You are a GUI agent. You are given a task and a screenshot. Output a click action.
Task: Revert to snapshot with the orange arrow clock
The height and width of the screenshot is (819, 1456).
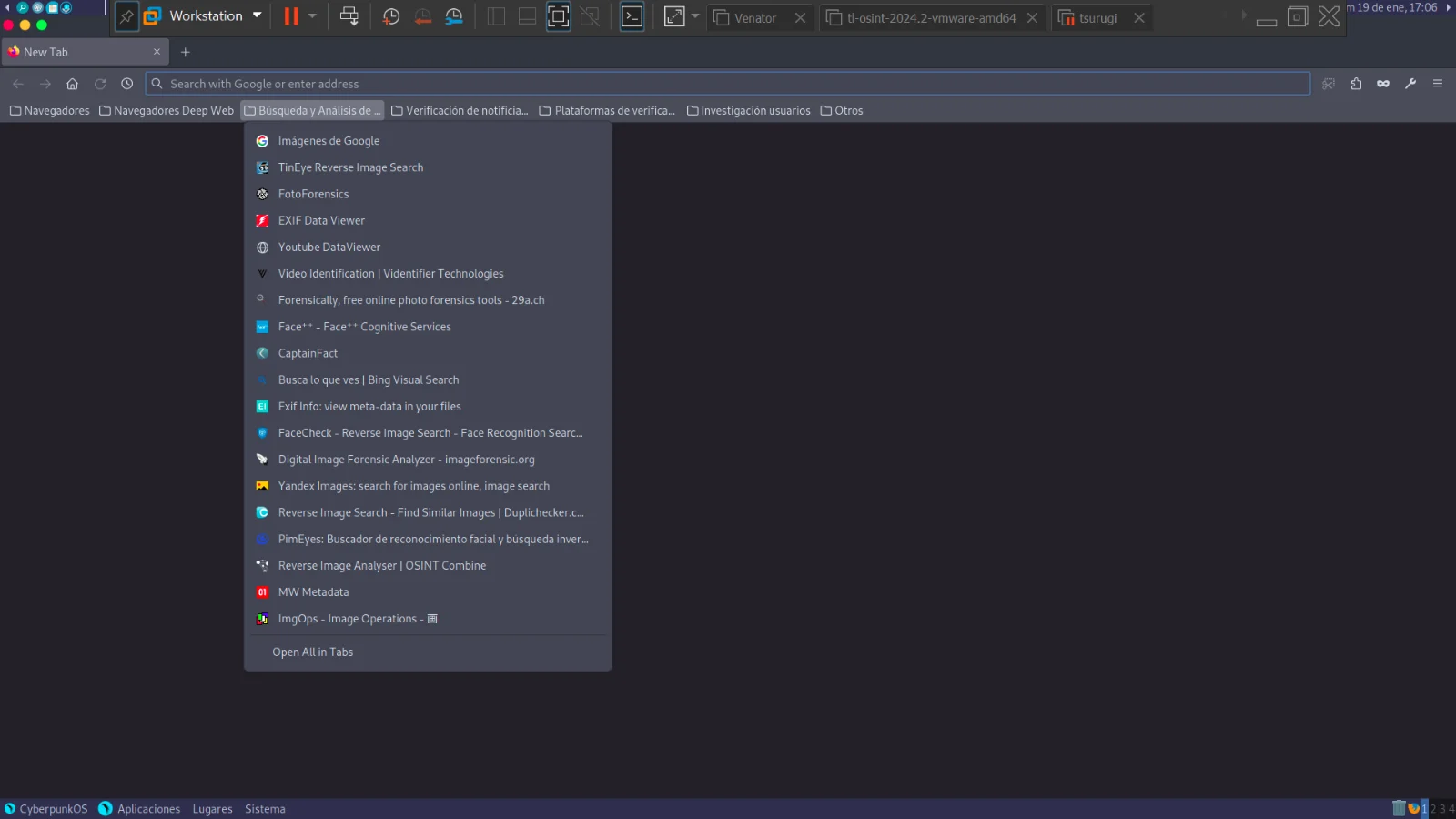(x=423, y=16)
